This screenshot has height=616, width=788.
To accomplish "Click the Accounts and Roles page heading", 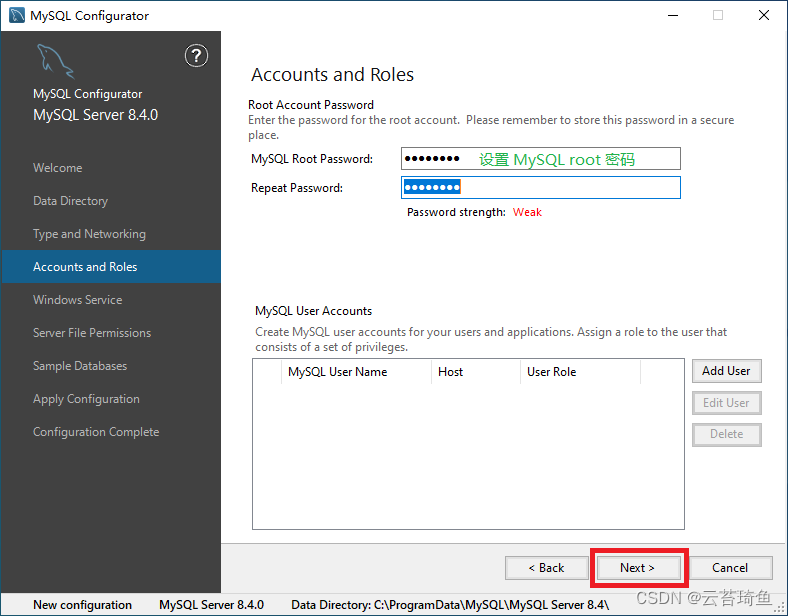I will point(332,74).
